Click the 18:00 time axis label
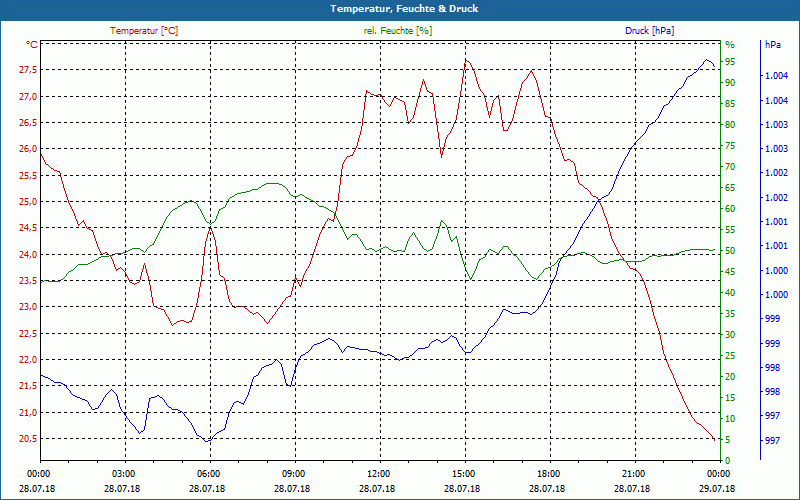The image size is (800, 500). (549, 473)
